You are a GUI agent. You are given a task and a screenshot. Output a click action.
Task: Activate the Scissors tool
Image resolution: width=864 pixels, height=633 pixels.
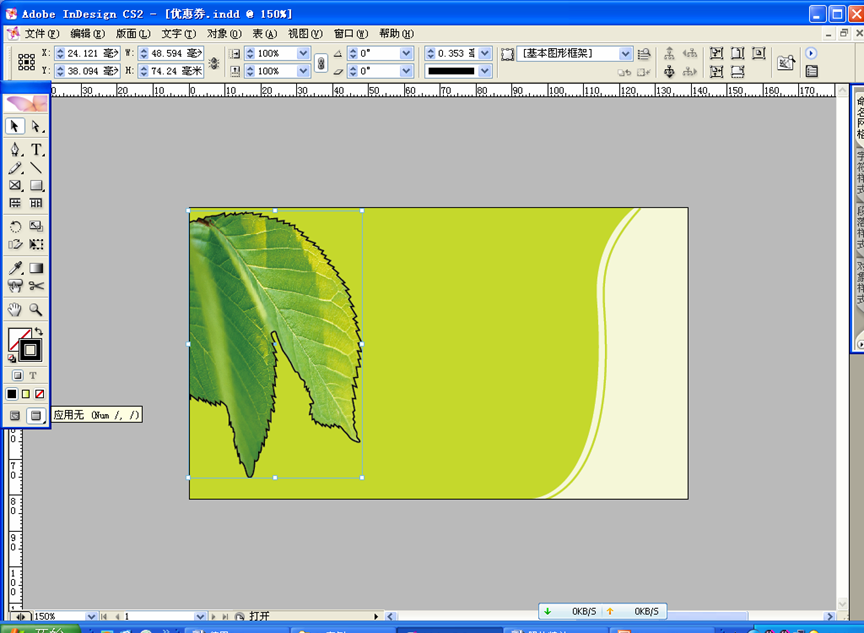[36, 286]
